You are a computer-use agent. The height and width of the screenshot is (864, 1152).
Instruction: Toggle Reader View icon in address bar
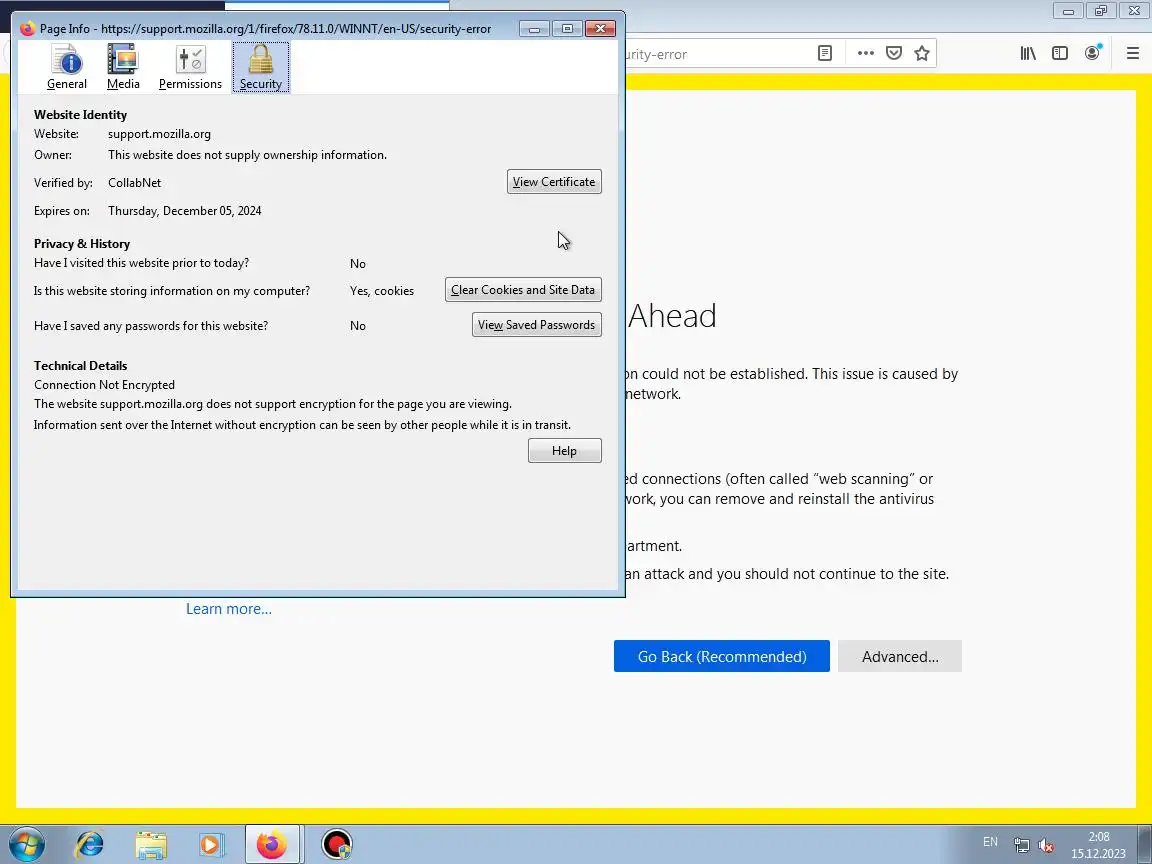(x=825, y=53)
